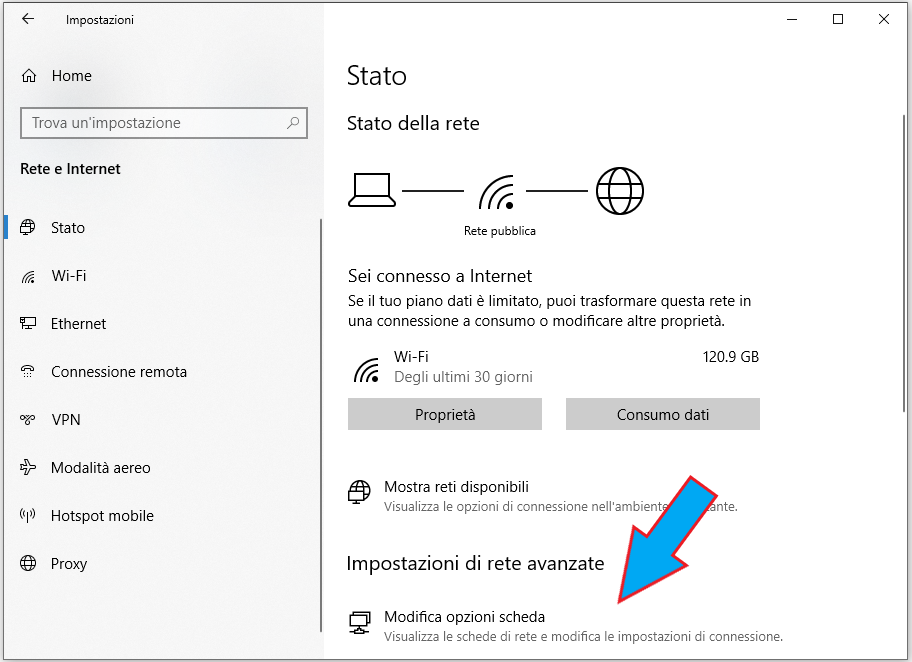Screen dimensions: 912x662
Task: Click the Stato globe icon in the sidebar
Action: tap(29, 228)
